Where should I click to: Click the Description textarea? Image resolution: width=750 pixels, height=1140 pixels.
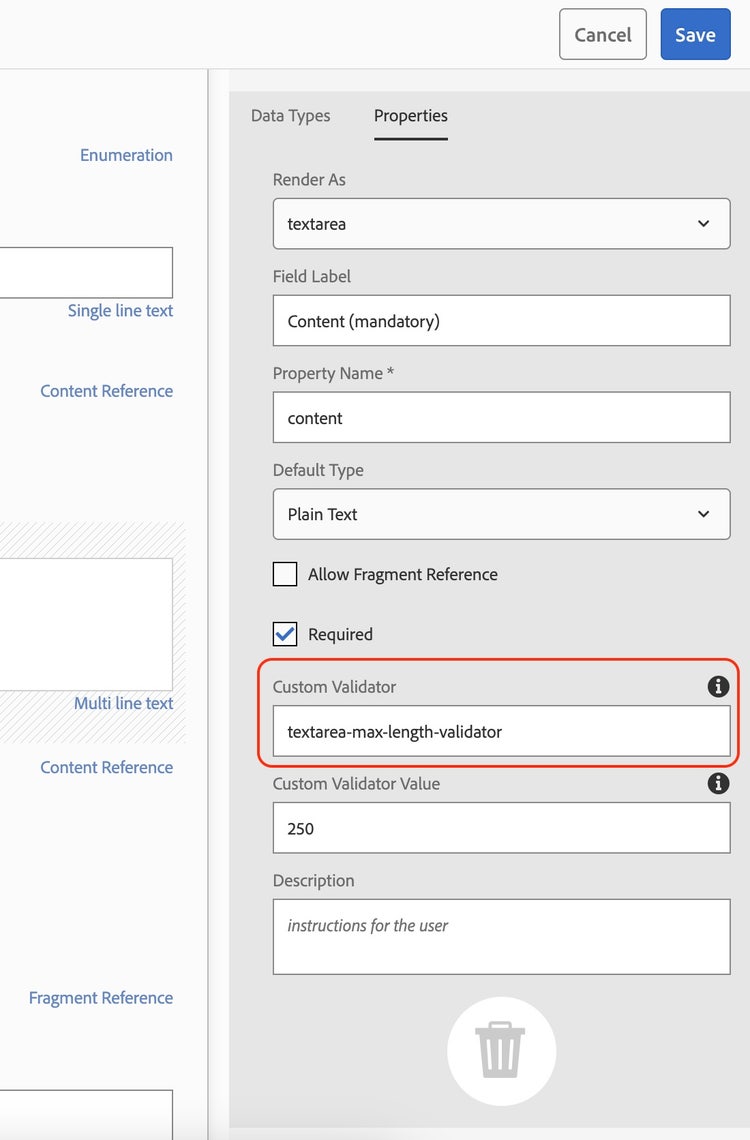click(501, 936)
